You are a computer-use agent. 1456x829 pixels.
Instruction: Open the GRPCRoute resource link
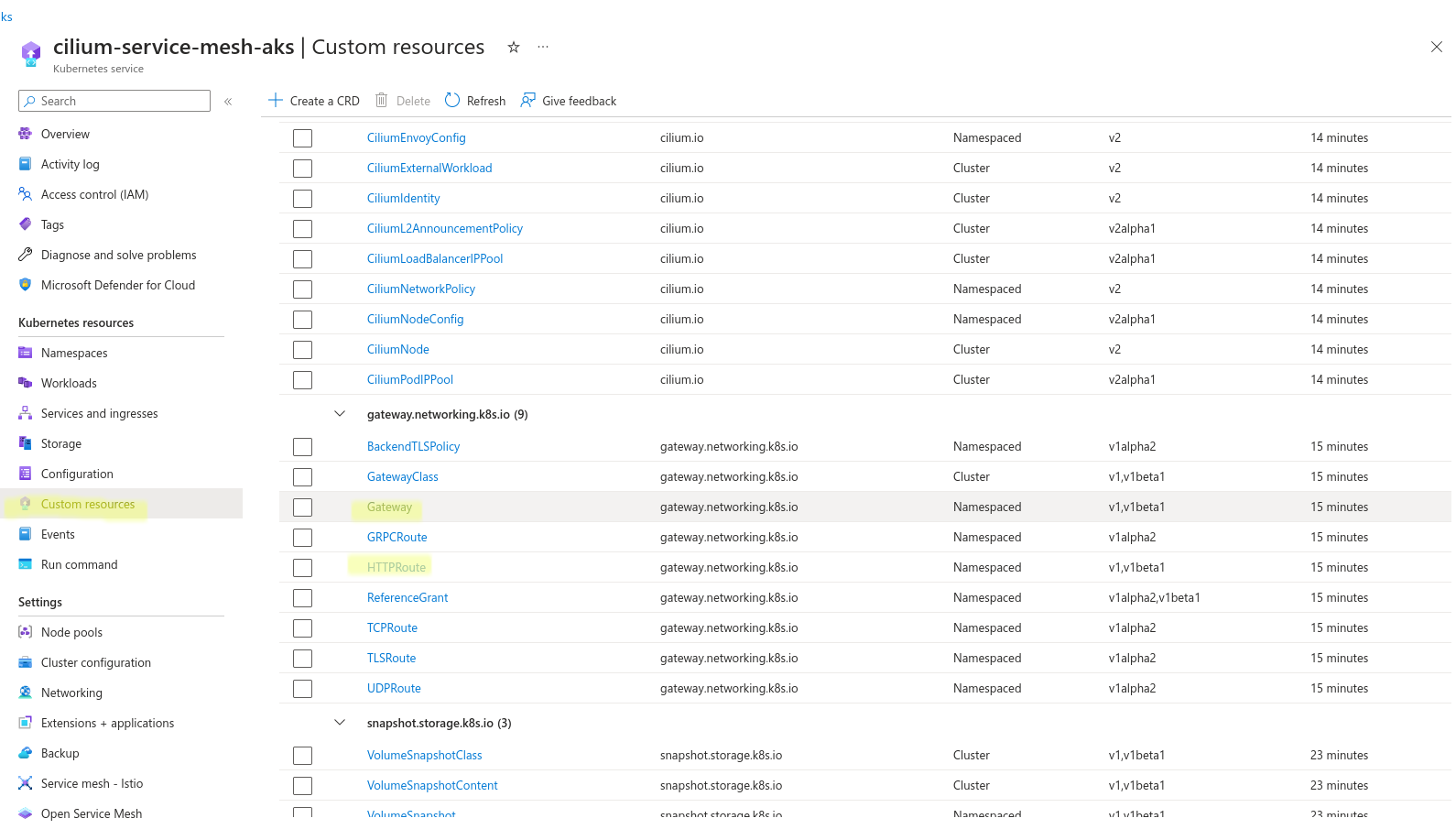pos(397,537)
